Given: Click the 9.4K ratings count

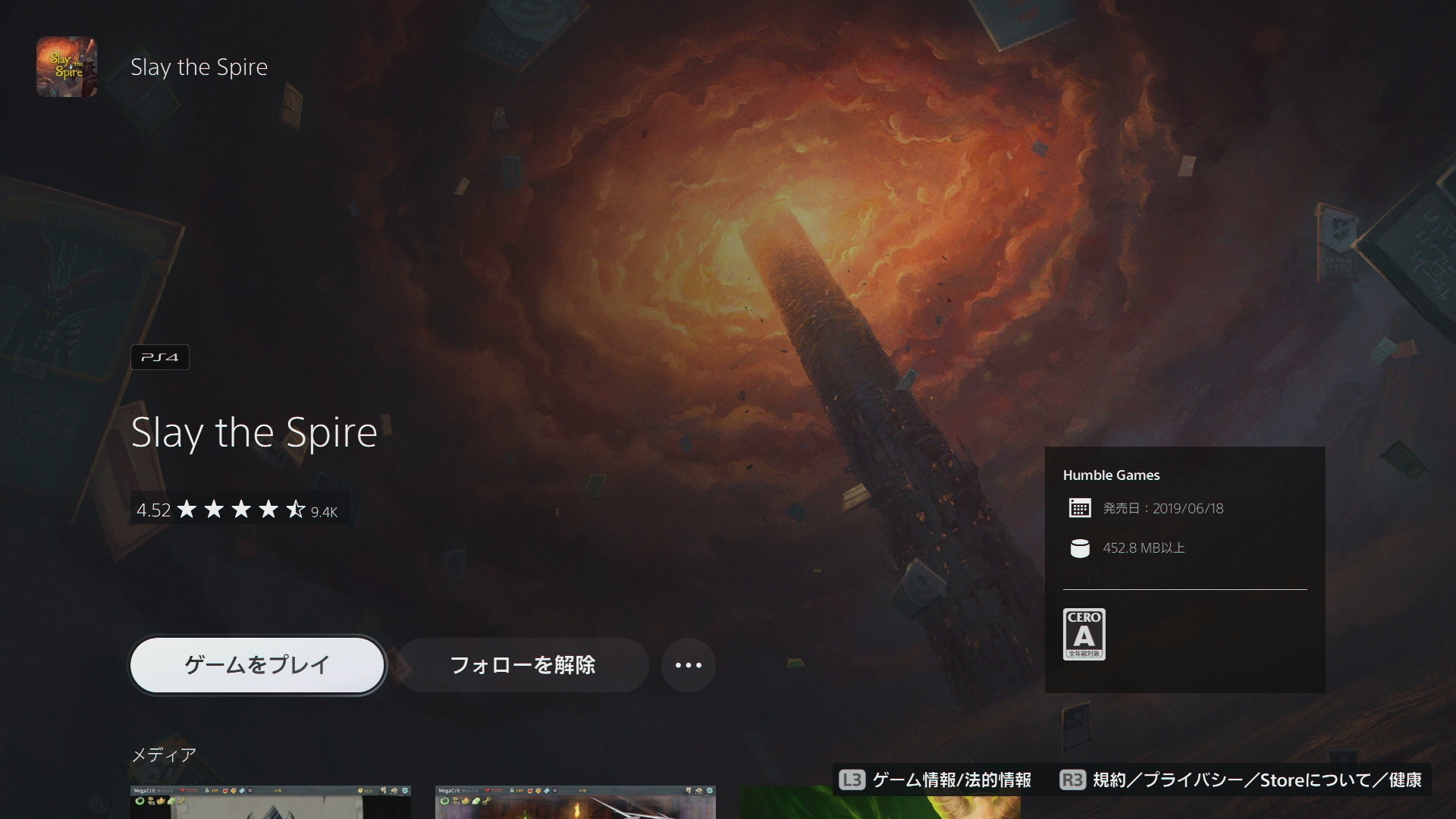Looking at the screenshot, I should (324, 513).
